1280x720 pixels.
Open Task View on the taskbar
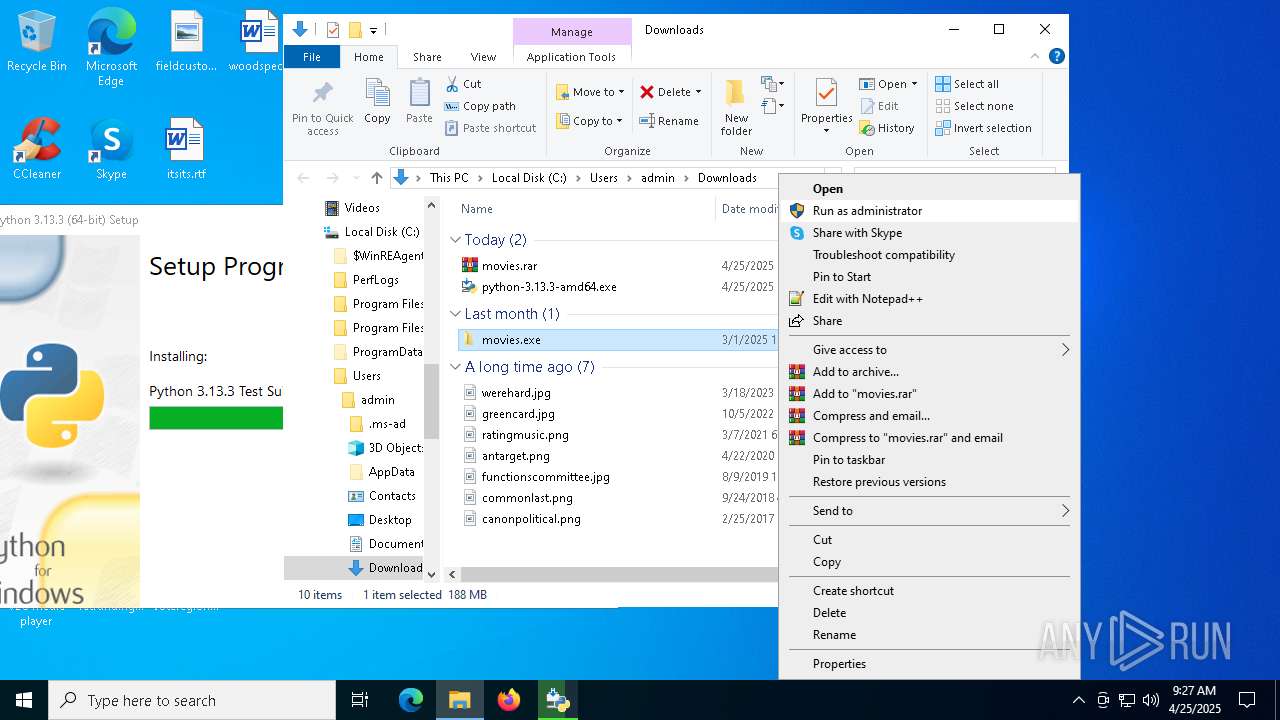click(360, 700)
